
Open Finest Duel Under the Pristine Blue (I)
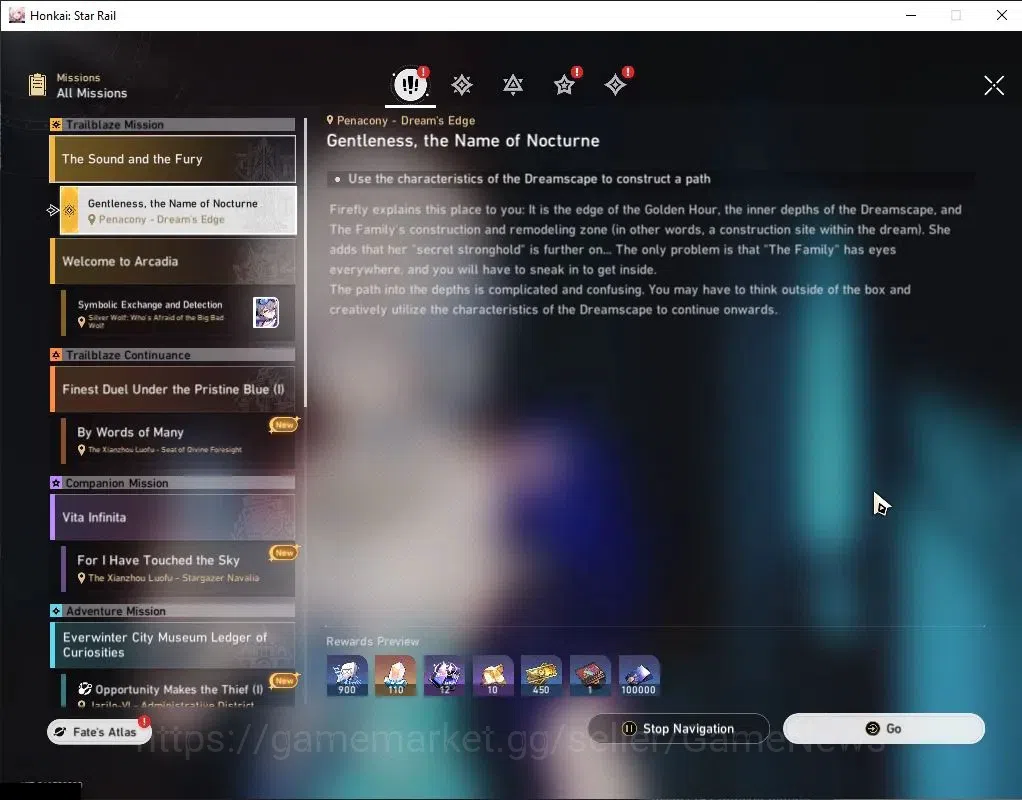point(173,389)
